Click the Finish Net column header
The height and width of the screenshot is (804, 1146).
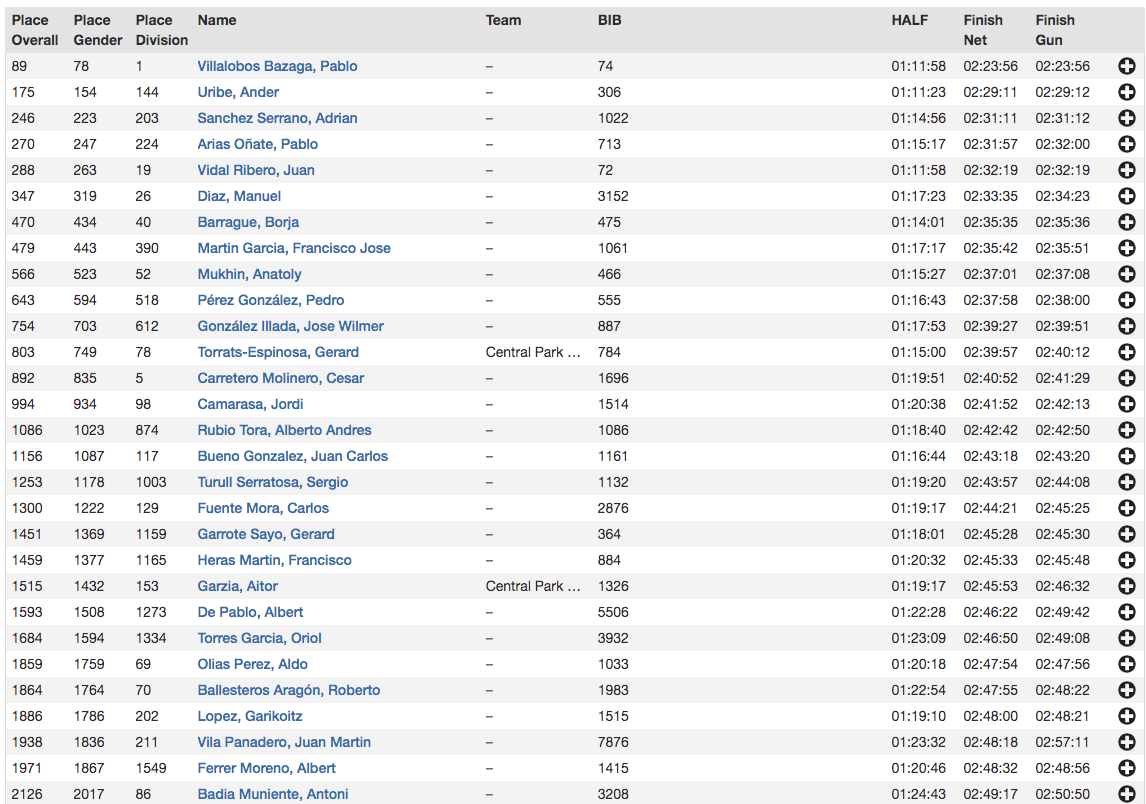(x=983, y=30)
